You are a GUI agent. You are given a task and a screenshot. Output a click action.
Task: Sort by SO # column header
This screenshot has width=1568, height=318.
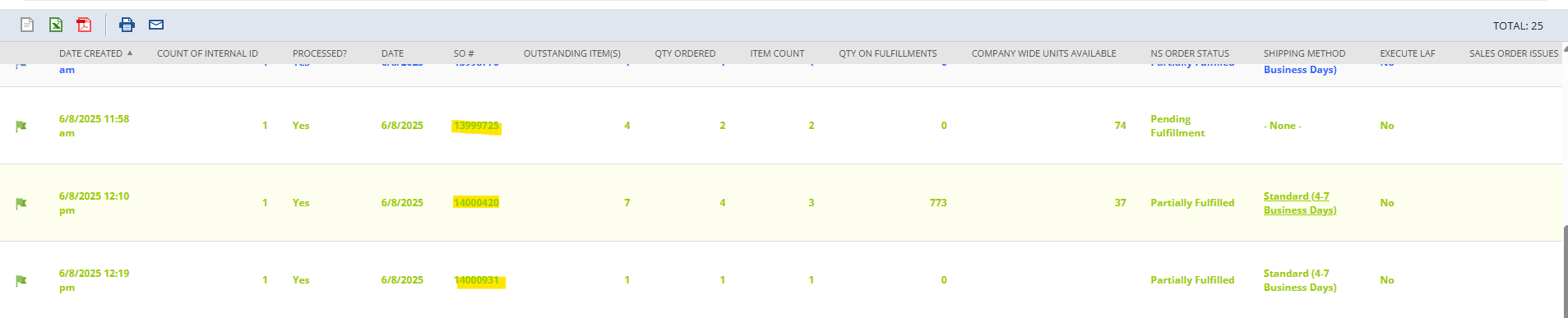464,53
